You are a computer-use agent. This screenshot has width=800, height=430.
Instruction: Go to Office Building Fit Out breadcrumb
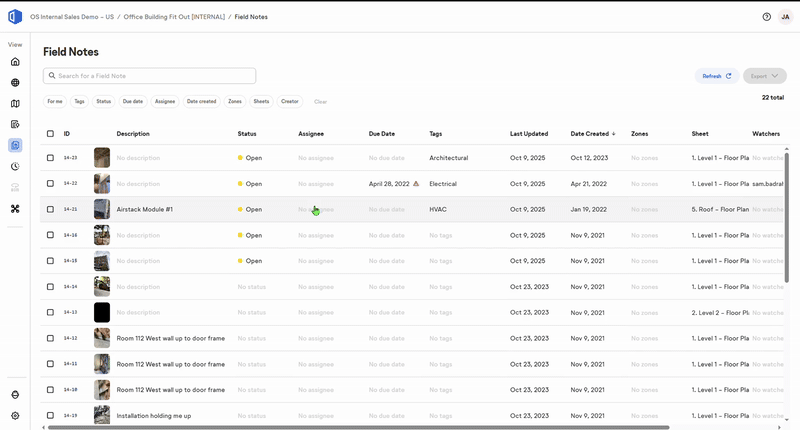tap(174, 17)
